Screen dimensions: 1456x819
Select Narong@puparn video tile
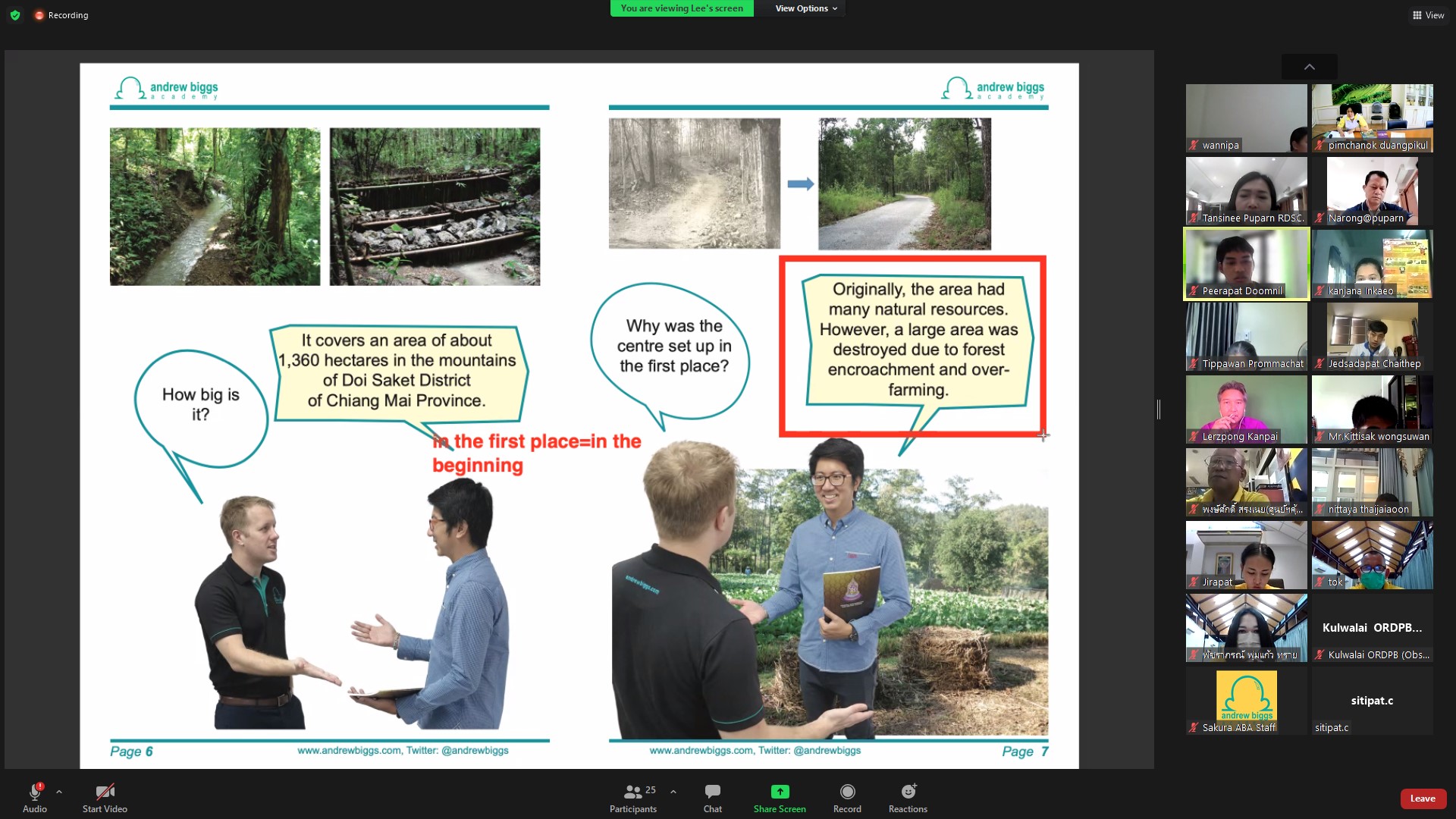point(1373,191)
